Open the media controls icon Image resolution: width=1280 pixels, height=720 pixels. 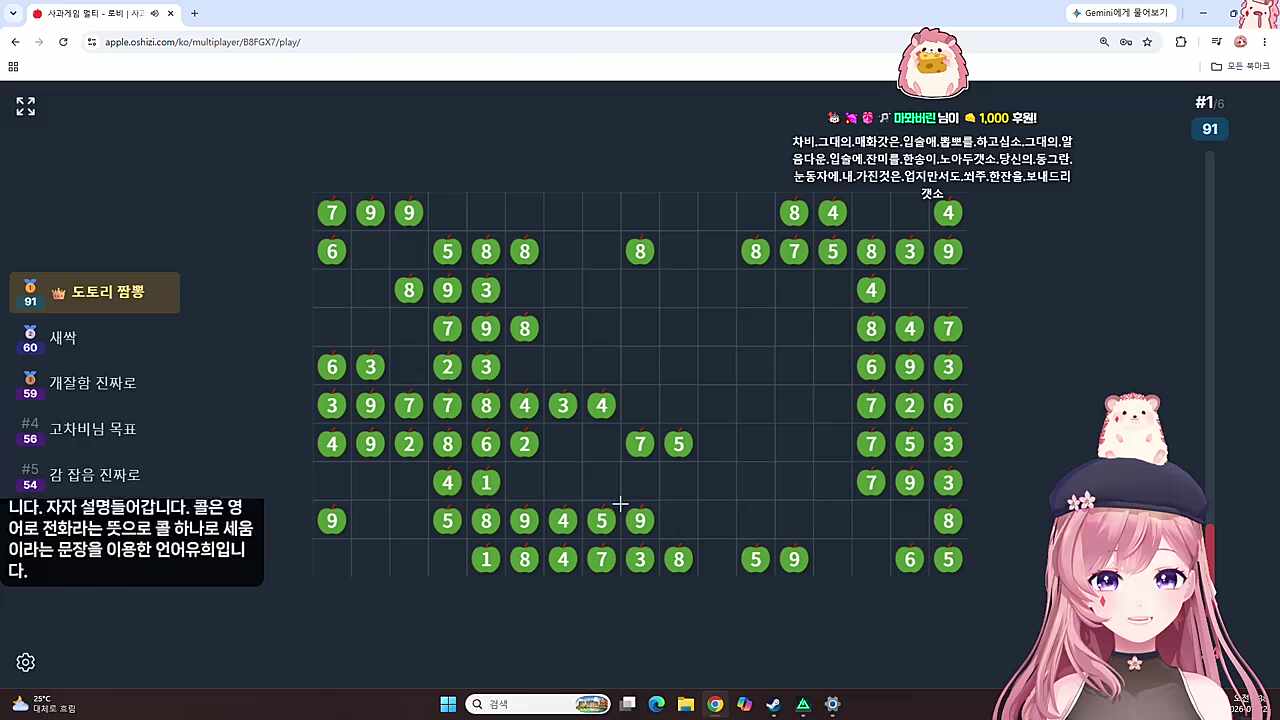click(1216, 42)
